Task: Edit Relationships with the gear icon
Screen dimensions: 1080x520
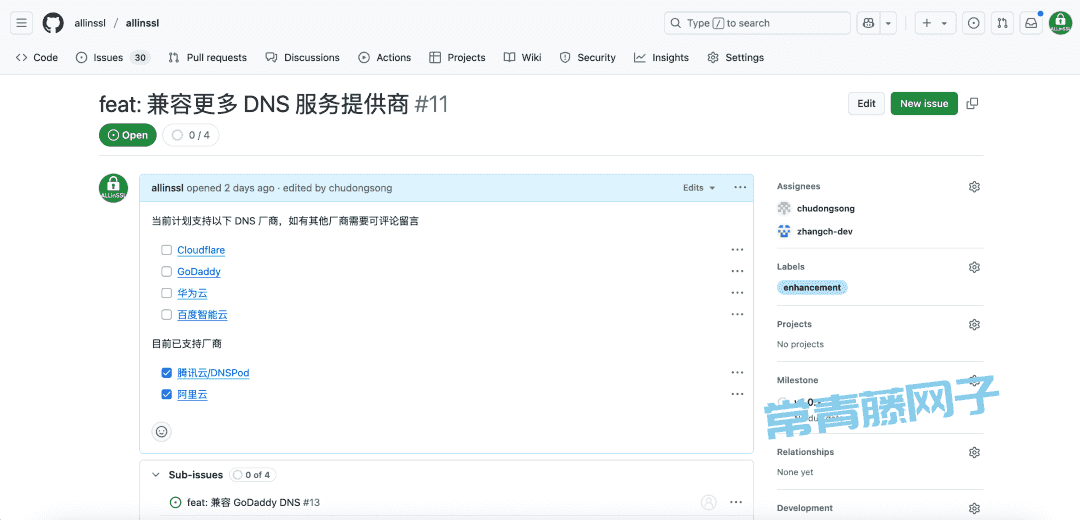Action: 974,453
